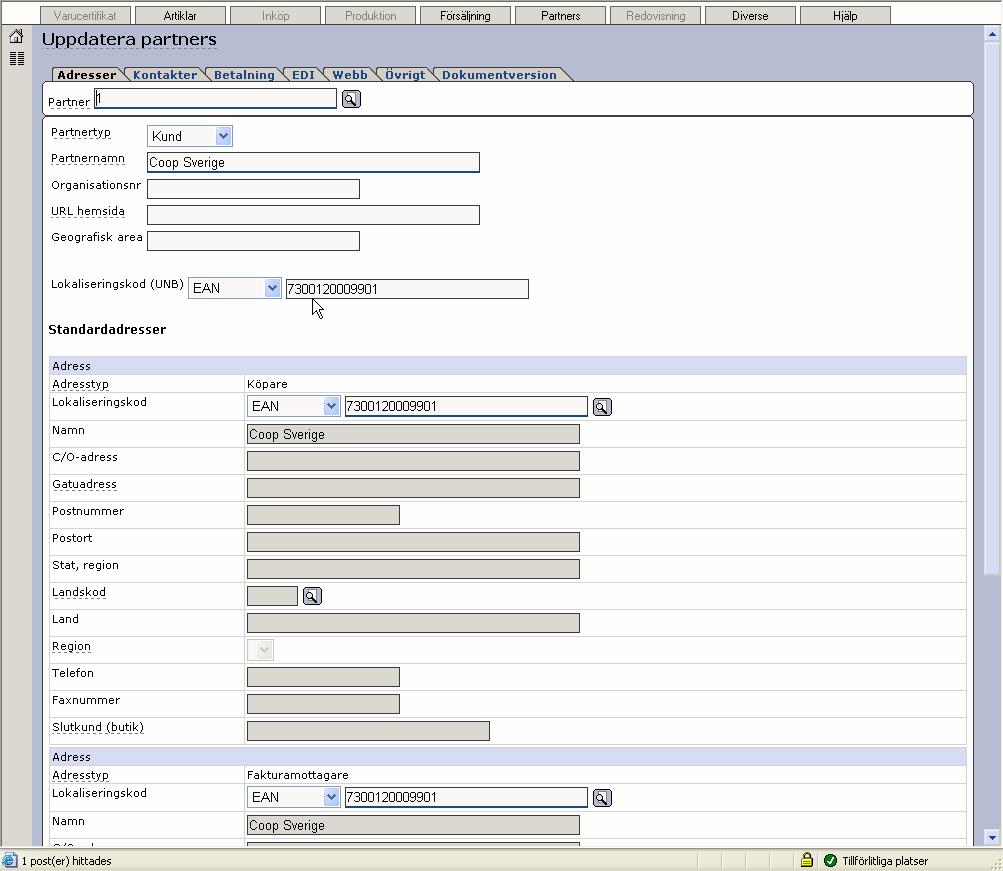
Task: Open the Redovisning menu
Action: click(x=655, y=15)
